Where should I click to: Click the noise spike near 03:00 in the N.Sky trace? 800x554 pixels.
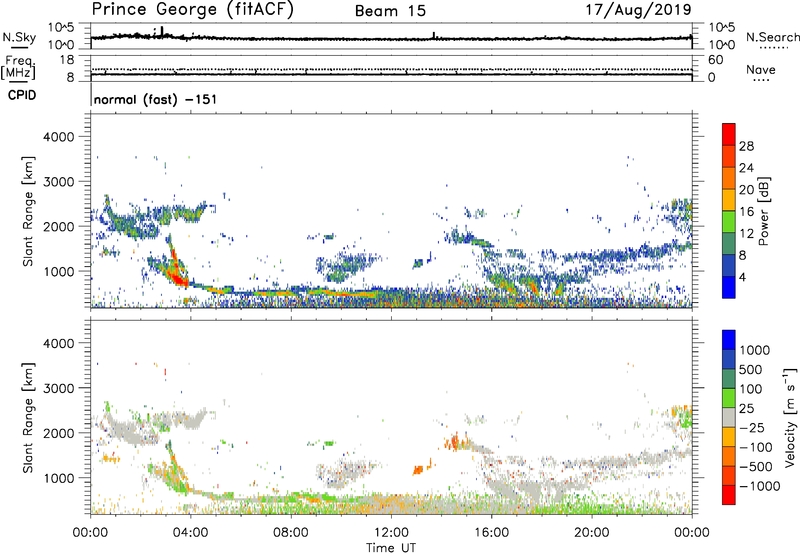point(162,31)
